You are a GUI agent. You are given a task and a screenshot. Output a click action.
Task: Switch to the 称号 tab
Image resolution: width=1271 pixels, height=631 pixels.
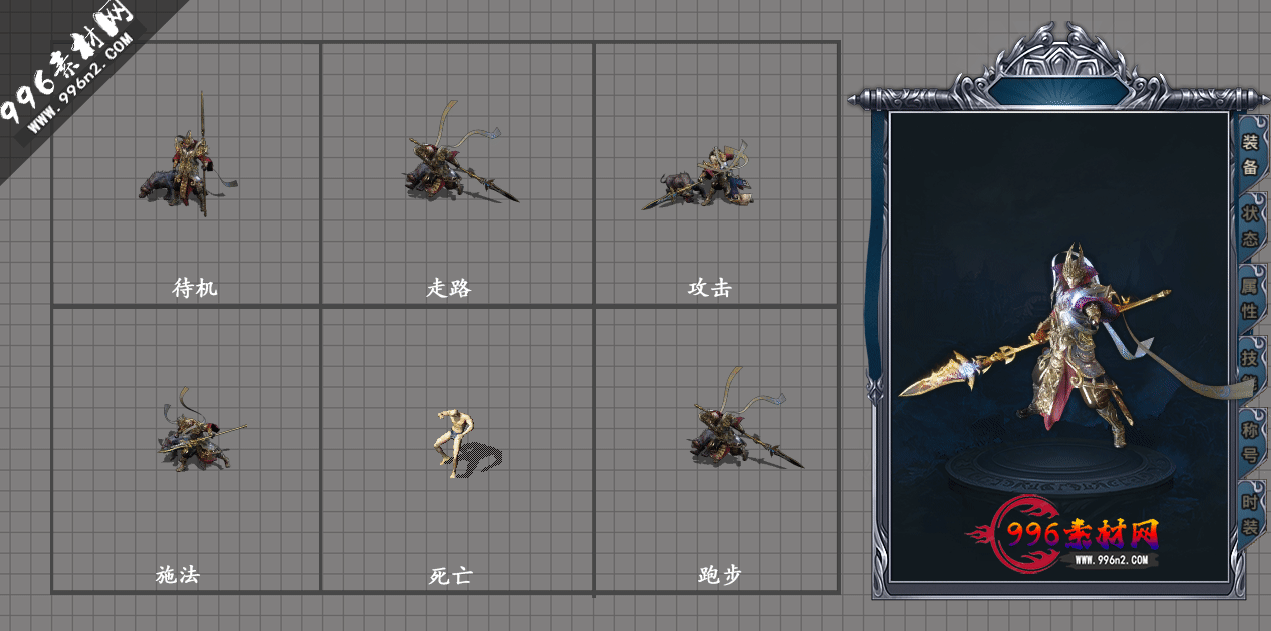pyautogui.click(x=1250, y=442)
